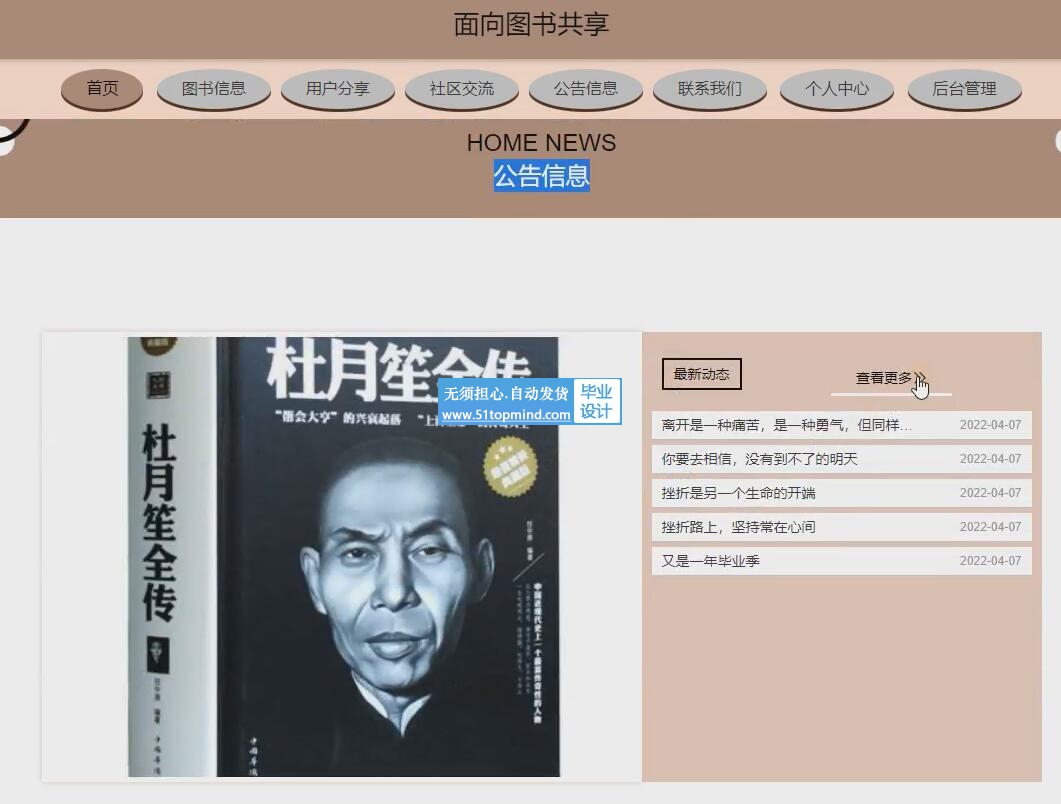Click the 最新动态 button

(702, 374)
